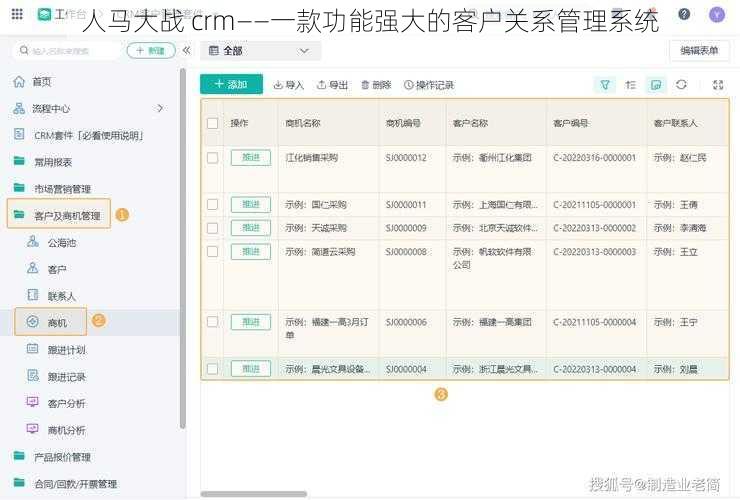This screenshot has height=500, width=740.
Task: Collapse the sidebar with double-chevron icon
Action: click(186, 50)
